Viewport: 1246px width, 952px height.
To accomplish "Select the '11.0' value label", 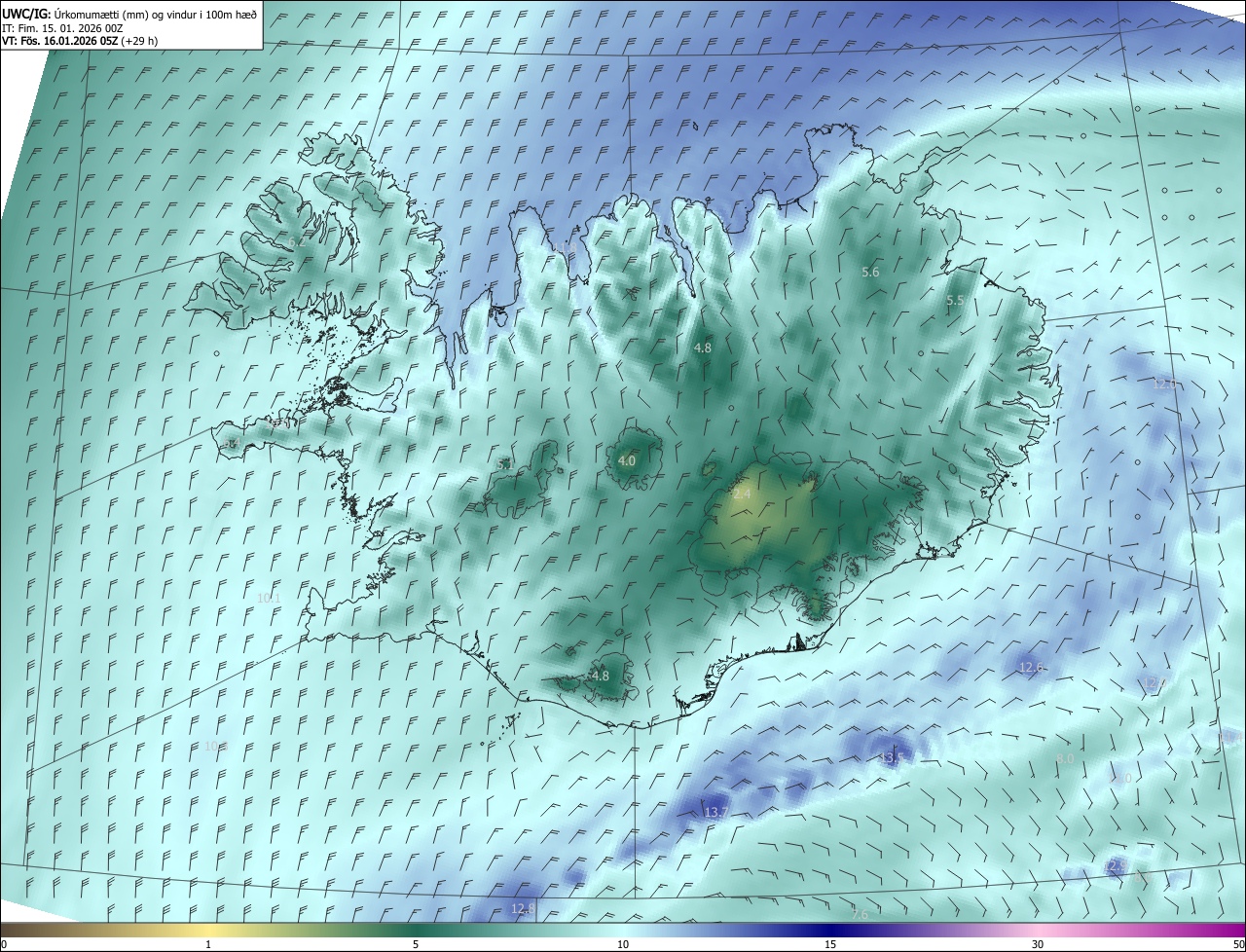I will [x=1121, y=779].
